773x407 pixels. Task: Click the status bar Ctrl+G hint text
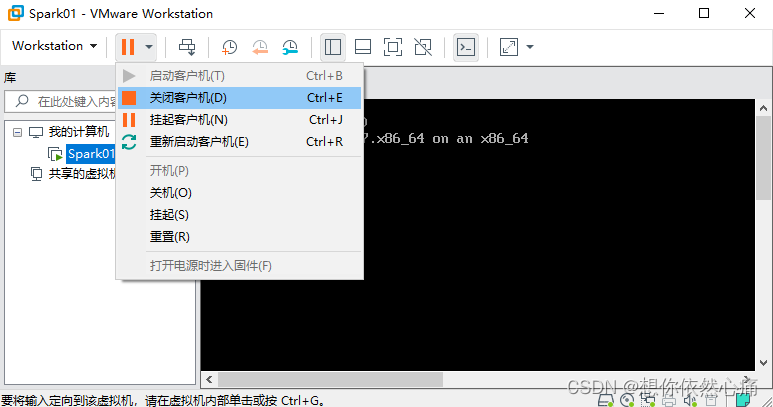click(163, 401)
